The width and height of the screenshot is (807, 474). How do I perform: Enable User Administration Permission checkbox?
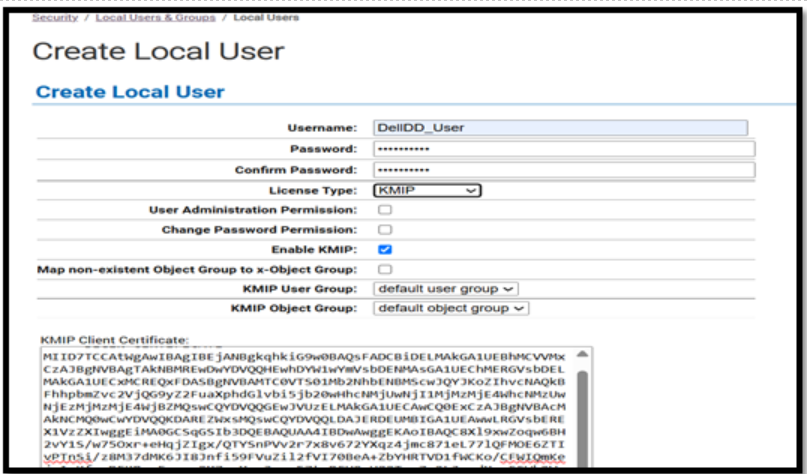point(384,209)
